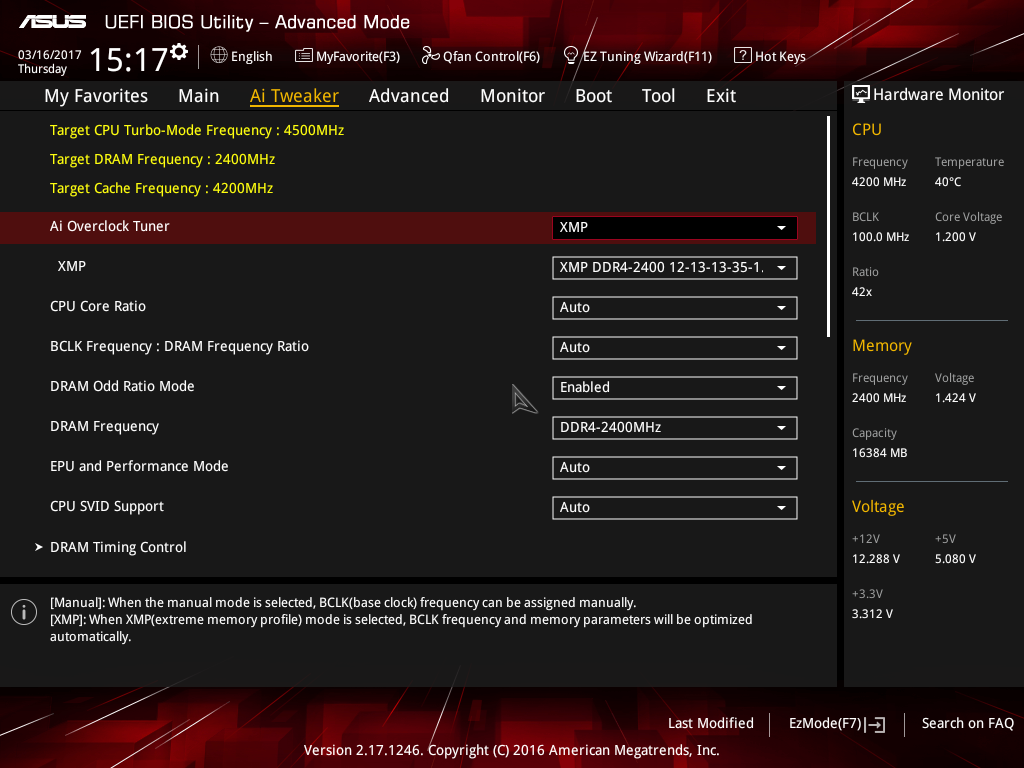Click the memory voltage 1.424 V value
Viewport: 1024px width, 768px height.
pos(955,398)
